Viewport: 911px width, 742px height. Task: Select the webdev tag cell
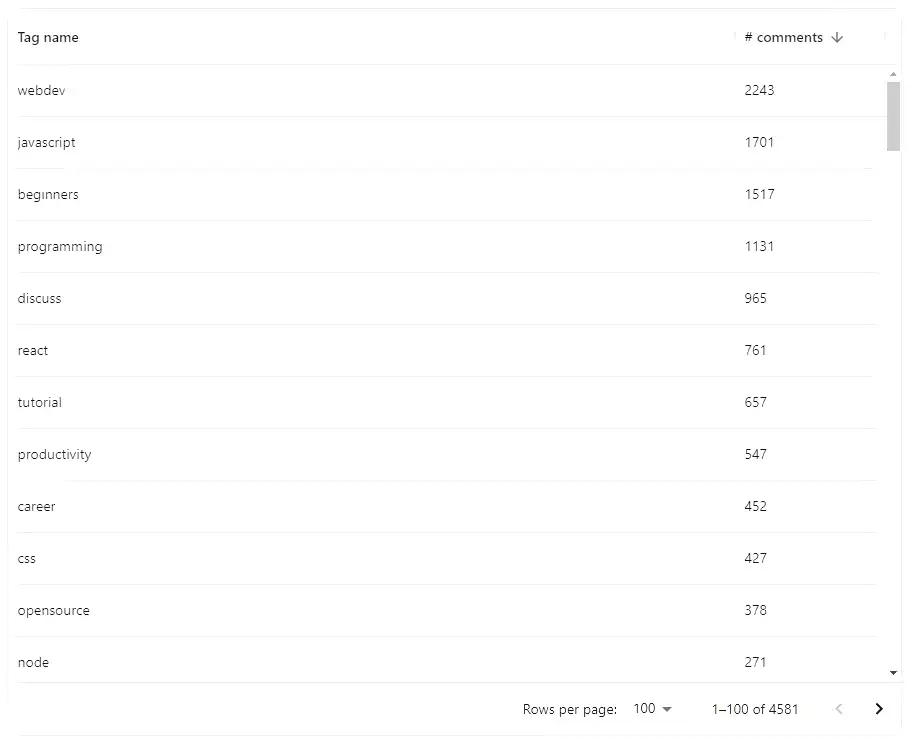tap(41, 90)
